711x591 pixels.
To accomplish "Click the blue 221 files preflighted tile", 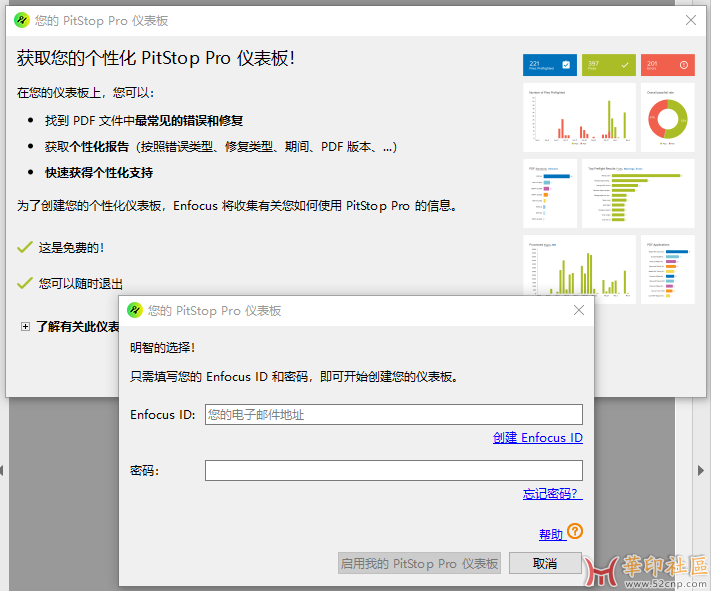I will 550,65.
